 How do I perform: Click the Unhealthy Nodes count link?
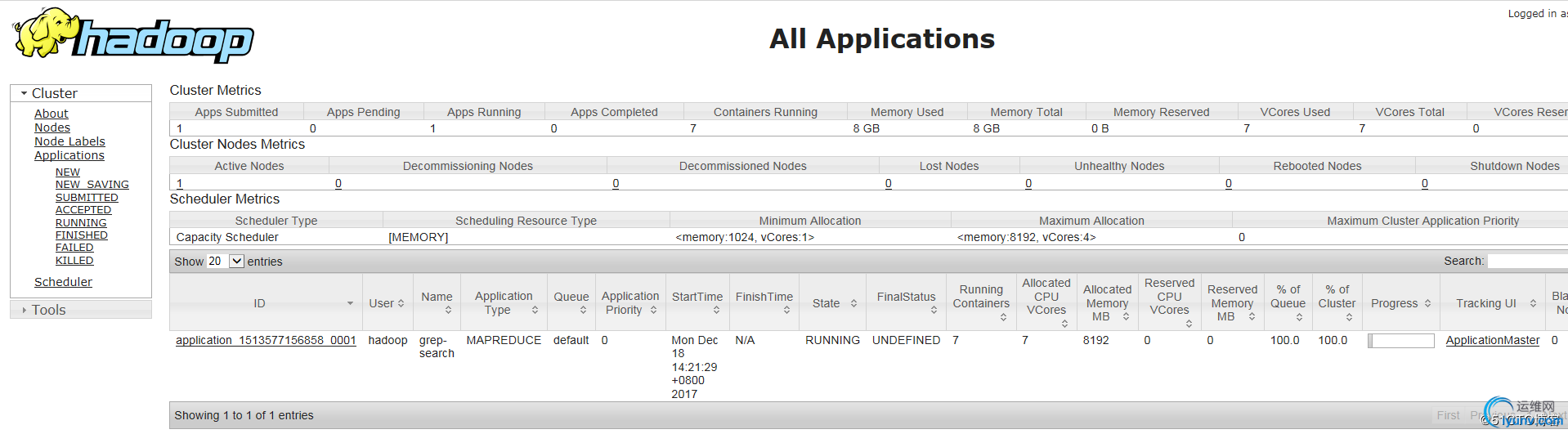pos(1028,183)
